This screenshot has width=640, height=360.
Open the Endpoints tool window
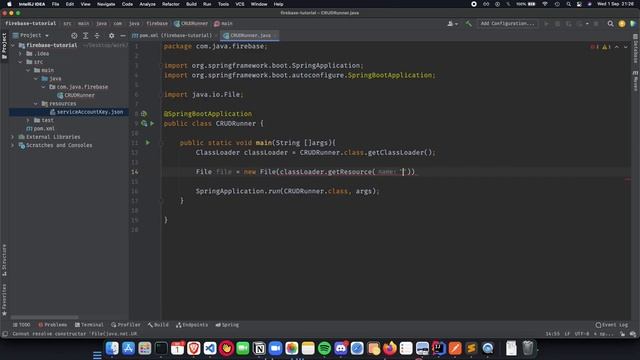pyautogui.click(x=192, y=325)
